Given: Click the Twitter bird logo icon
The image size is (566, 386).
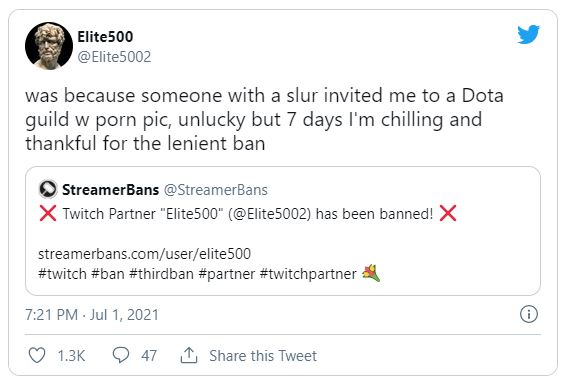Looking at the screenshot, I should [528, 35].
